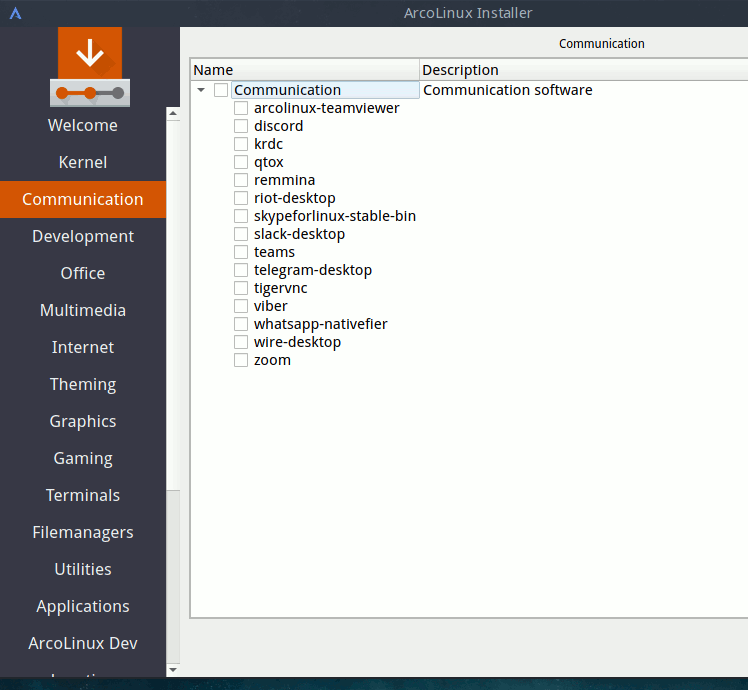Select the remmina tree item
Viewport: 748px width, 690px height.
[x=284, y=180]
